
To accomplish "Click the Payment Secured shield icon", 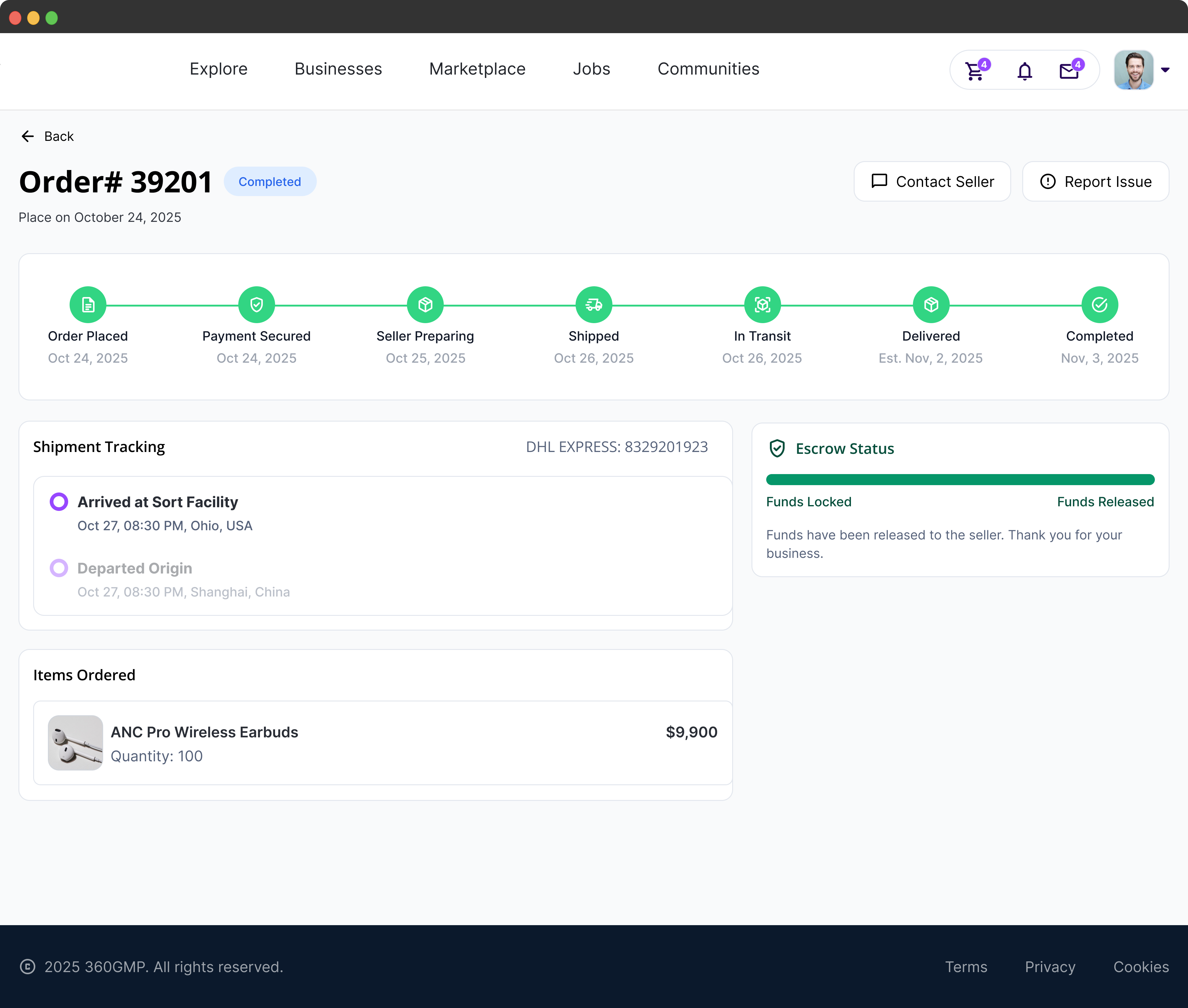I will tap(257, 305).
